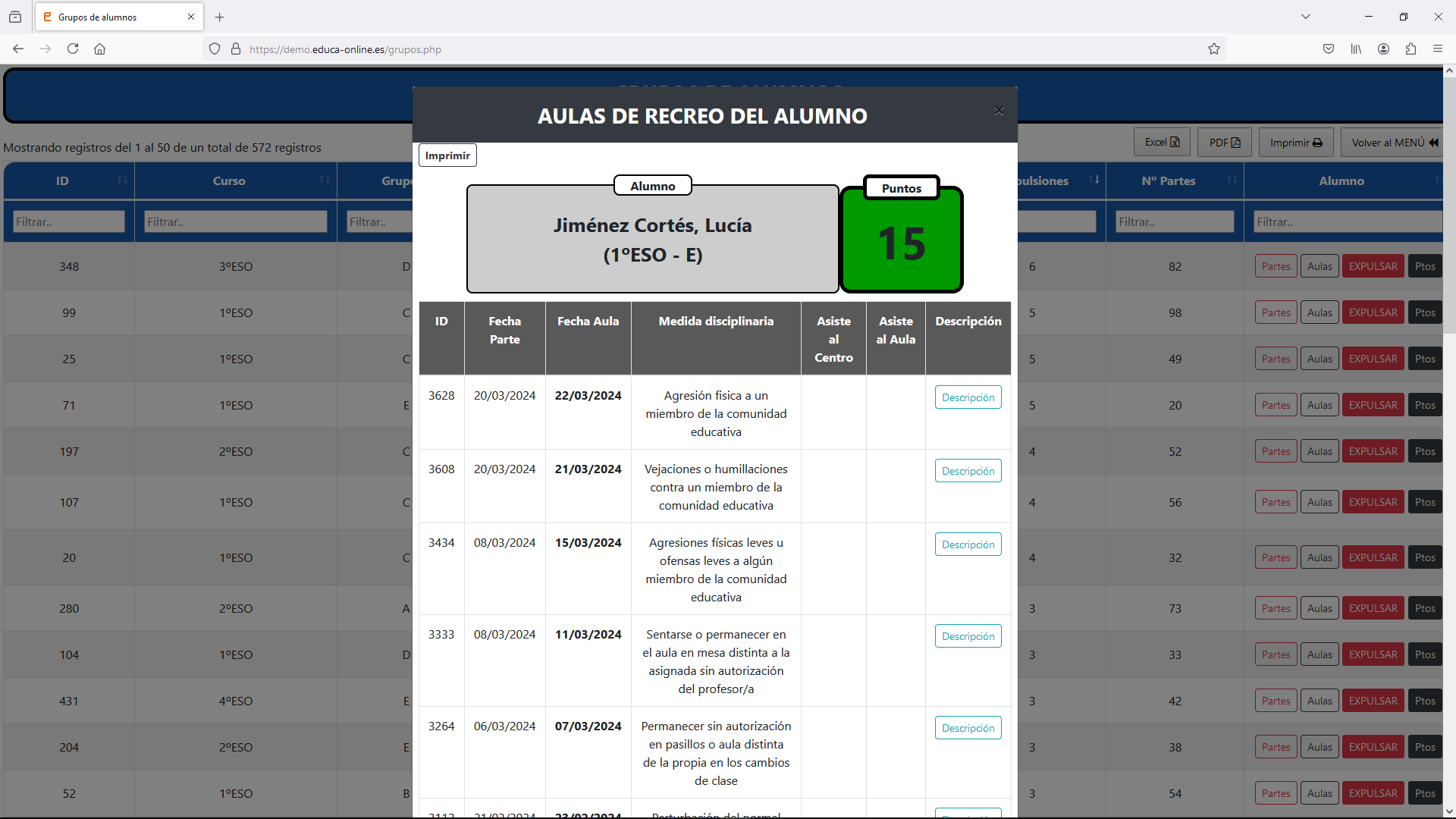Open Descripción for entry 3434
1456x819 pixels.
[968, 544]
